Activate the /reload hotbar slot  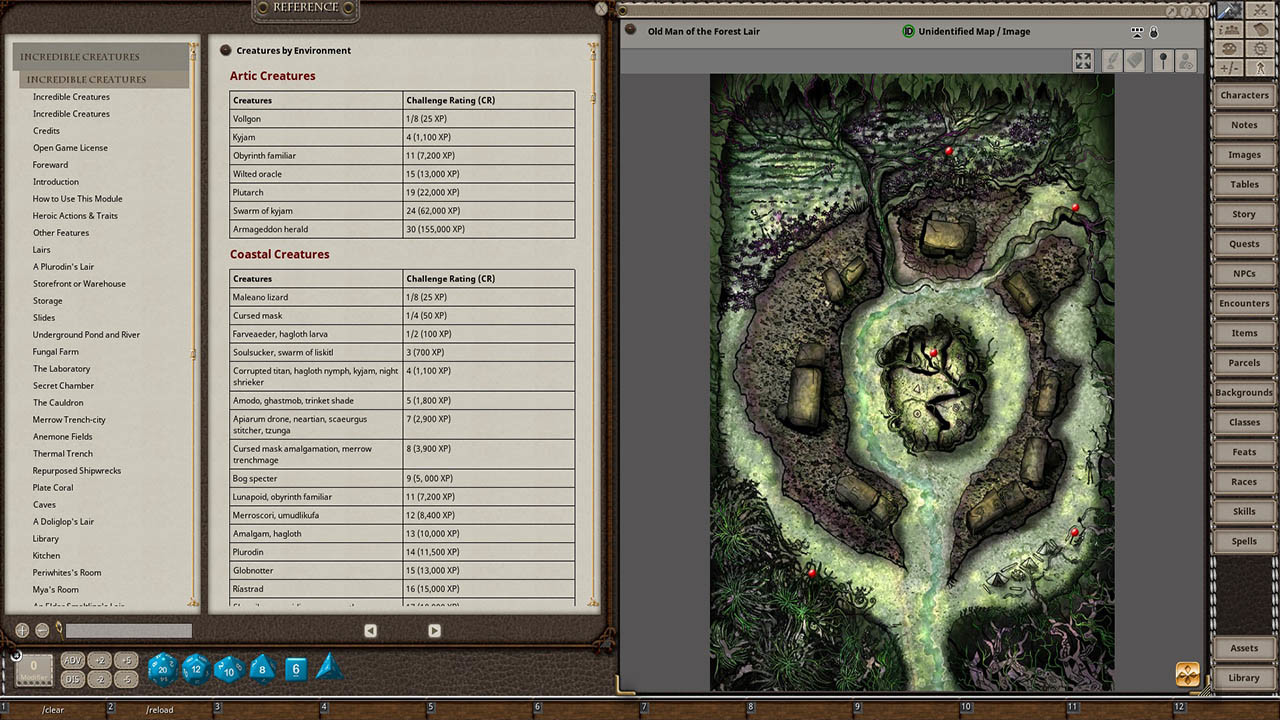coord(159,709)
